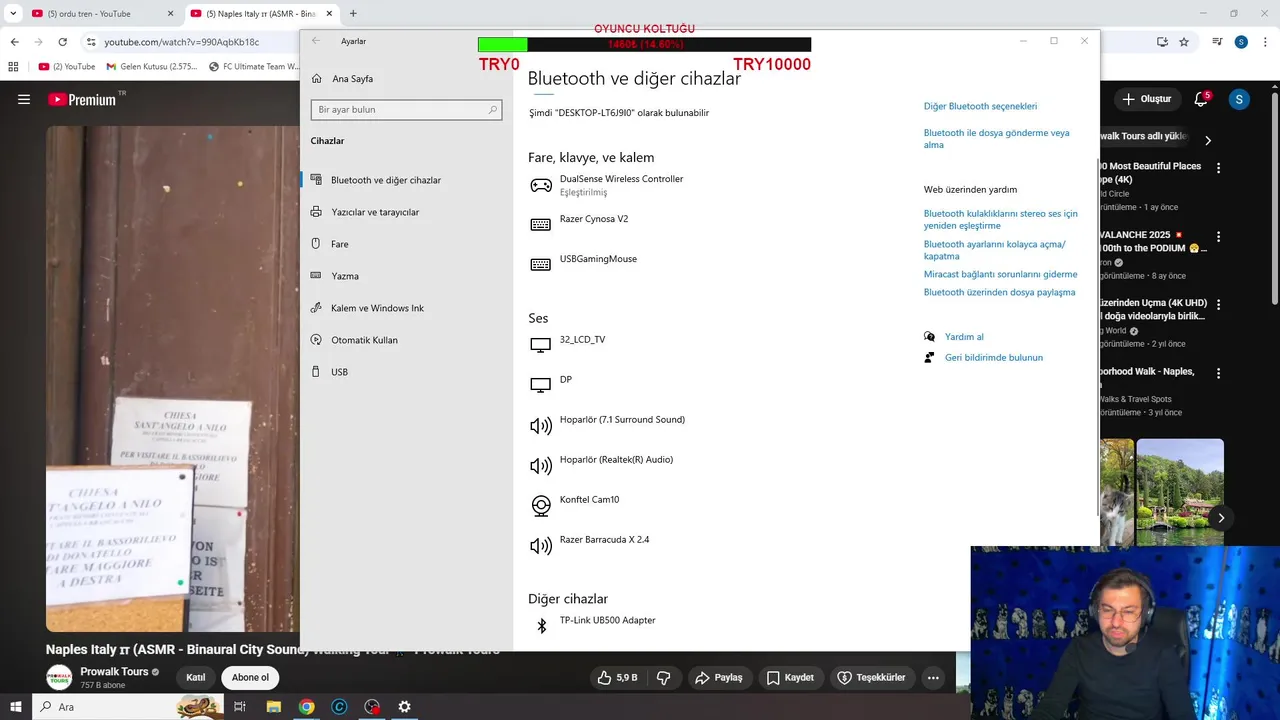Open Chrome tab search dropdown
The height and width of the screenshot is (720, 1280).
click(13, 14)
